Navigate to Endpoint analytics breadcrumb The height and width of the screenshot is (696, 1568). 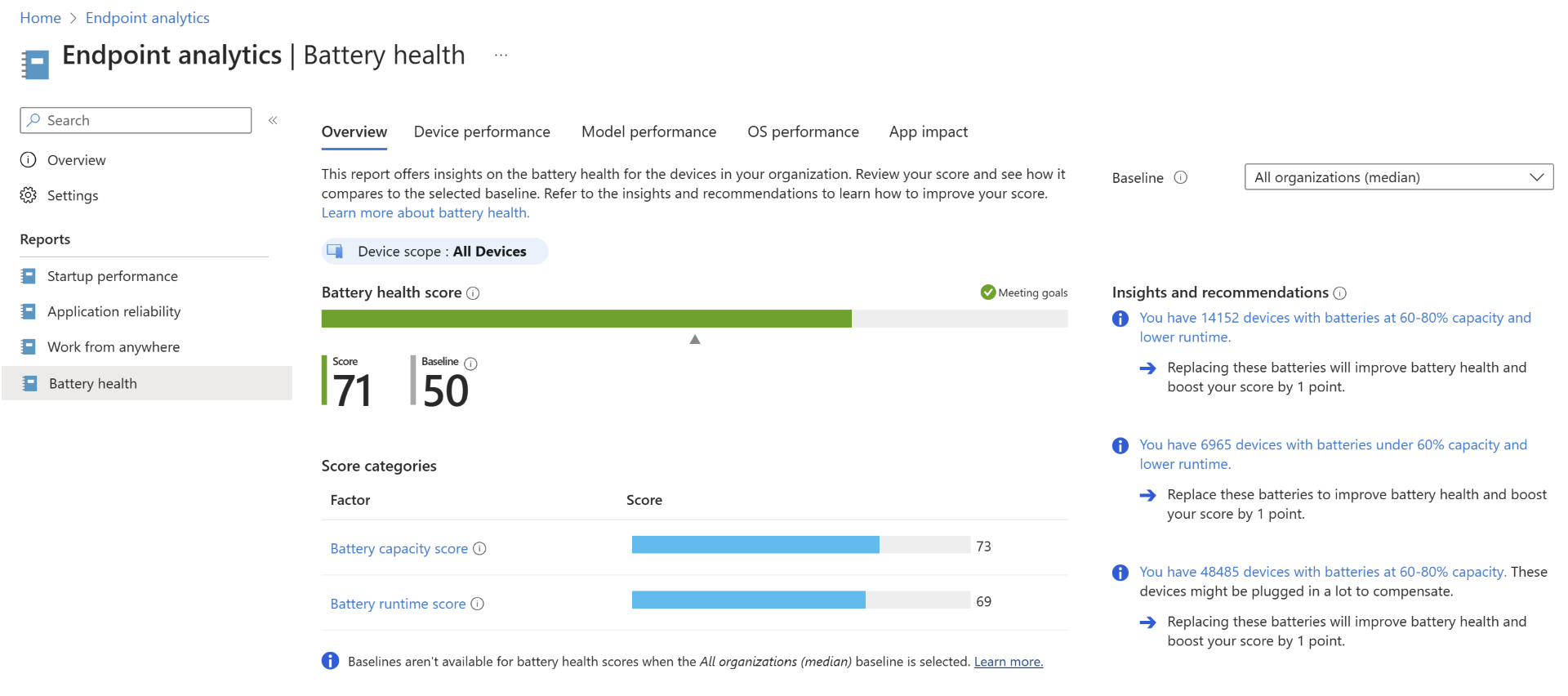point(147,18)
